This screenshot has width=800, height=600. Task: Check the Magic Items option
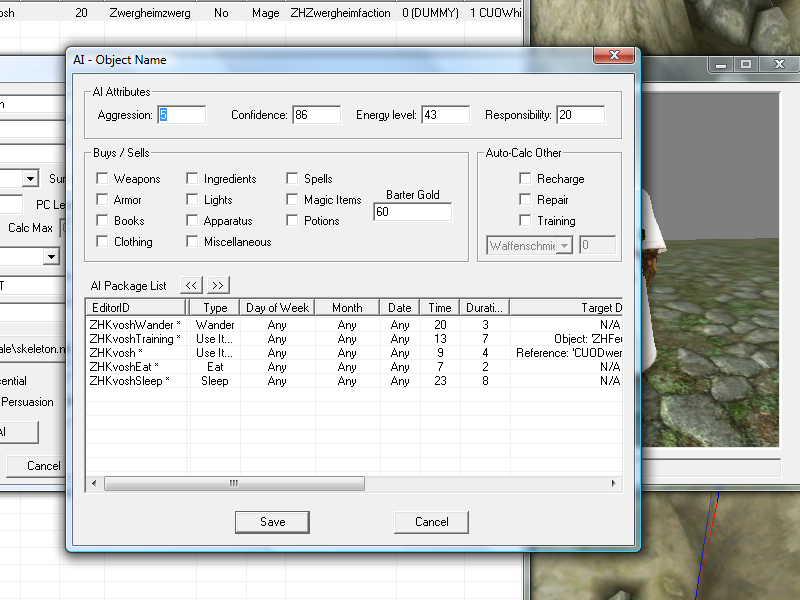click(293, 200)
